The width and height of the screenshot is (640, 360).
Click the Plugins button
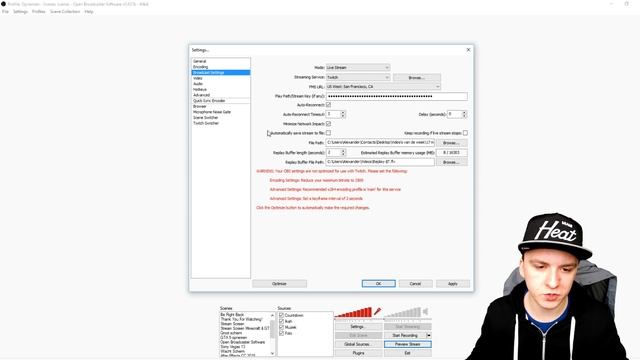[x=358, y=353]
